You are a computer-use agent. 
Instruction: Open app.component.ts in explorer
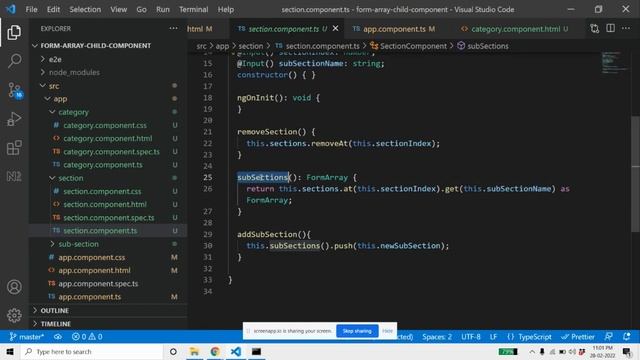point(90,297)
